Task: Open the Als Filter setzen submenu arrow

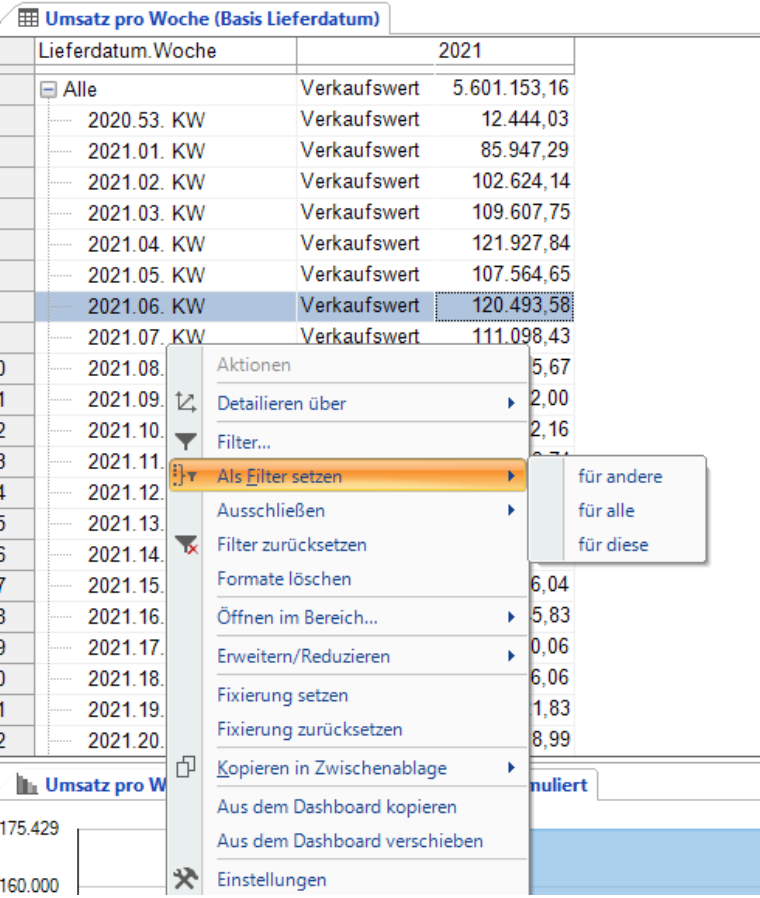Action: [511, 476]
